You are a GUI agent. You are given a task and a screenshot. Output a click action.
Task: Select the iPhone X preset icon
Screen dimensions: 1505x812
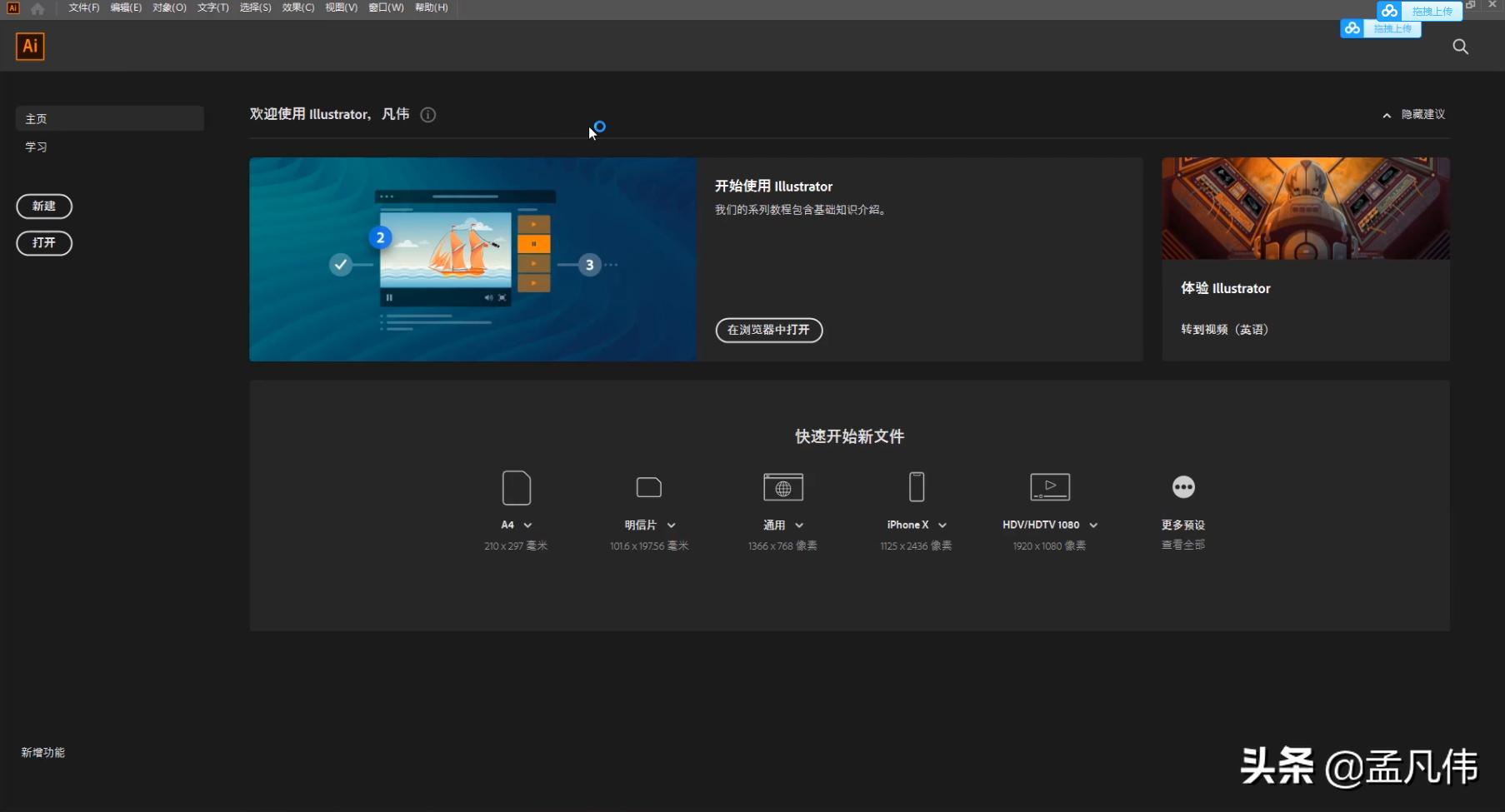click(x=915, y=487)
